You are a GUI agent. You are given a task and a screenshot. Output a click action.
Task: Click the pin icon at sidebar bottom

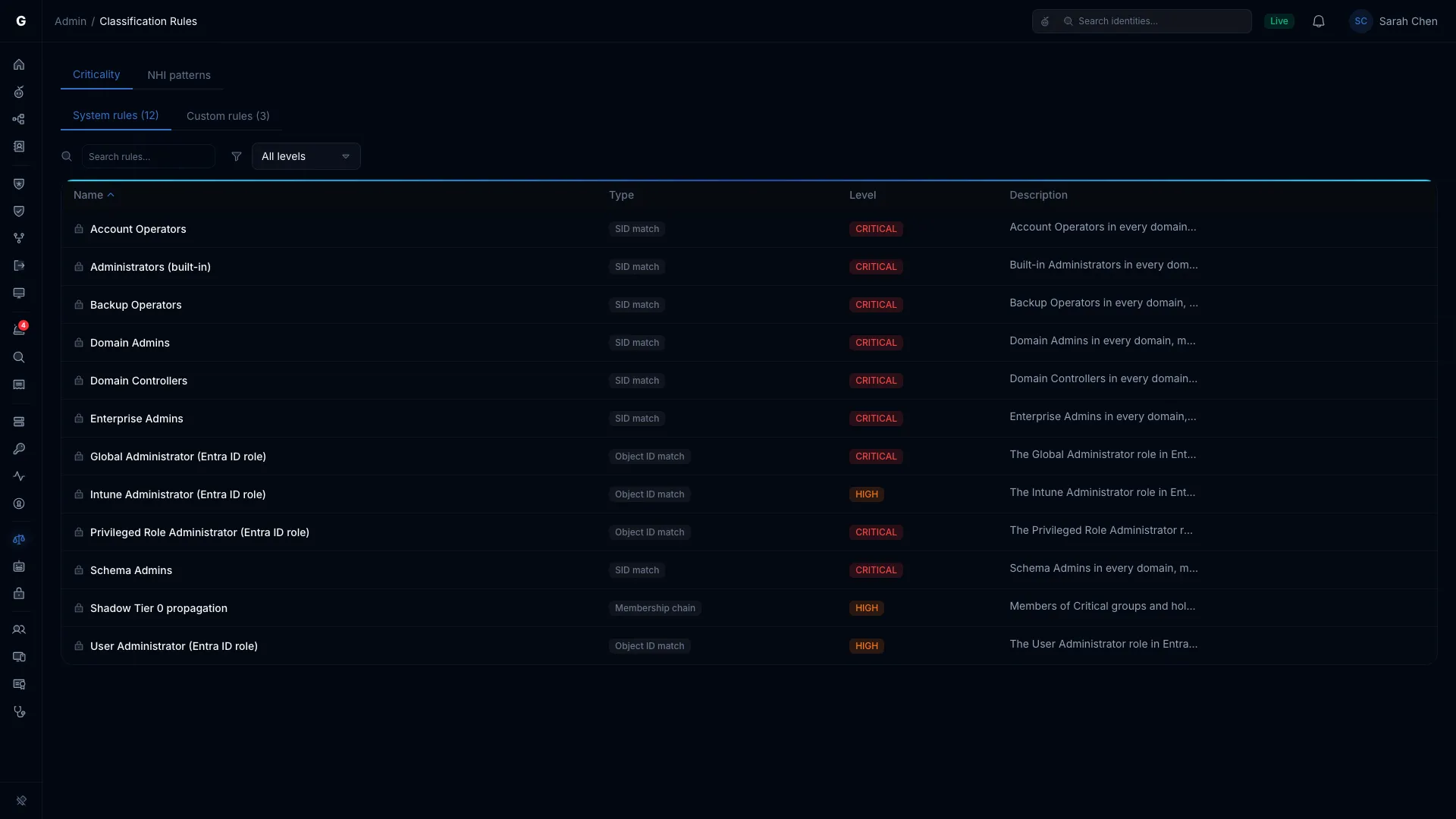point(21,800)
